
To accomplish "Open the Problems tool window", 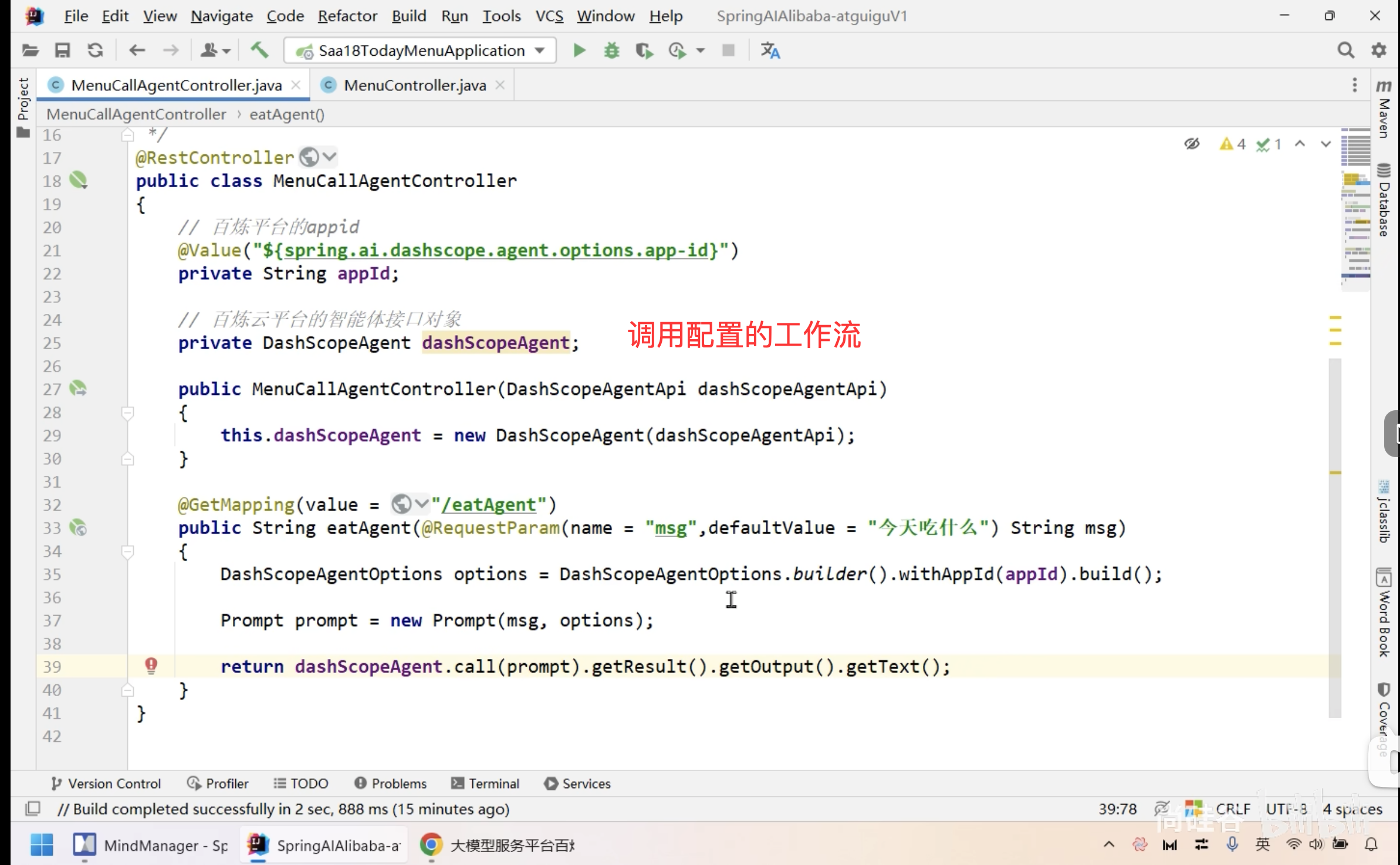I will tap(391, 783).
